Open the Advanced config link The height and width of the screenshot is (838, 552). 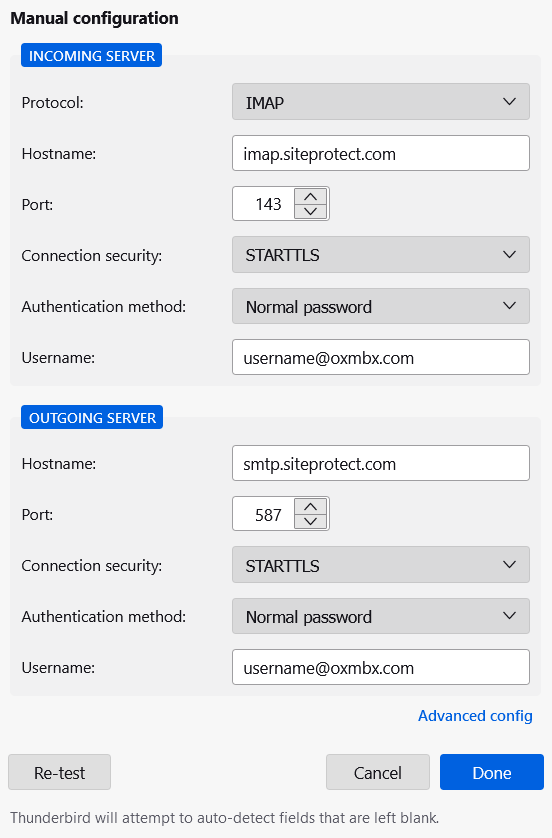coord(475,716)
